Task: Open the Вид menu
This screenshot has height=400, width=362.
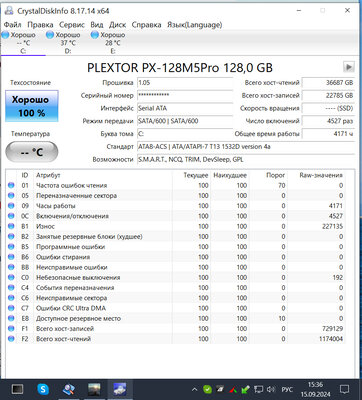Action: click(97, 25)
